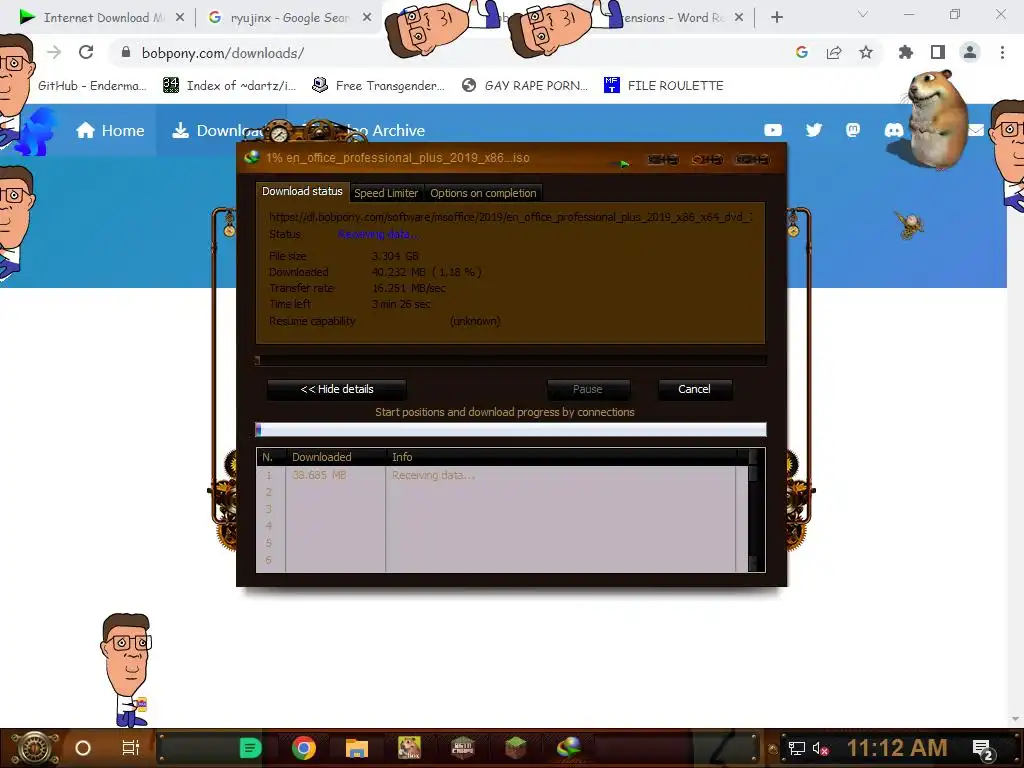1024x768 pixels.
Task: Open the site's YouTube link
Action: coord(773,130)
